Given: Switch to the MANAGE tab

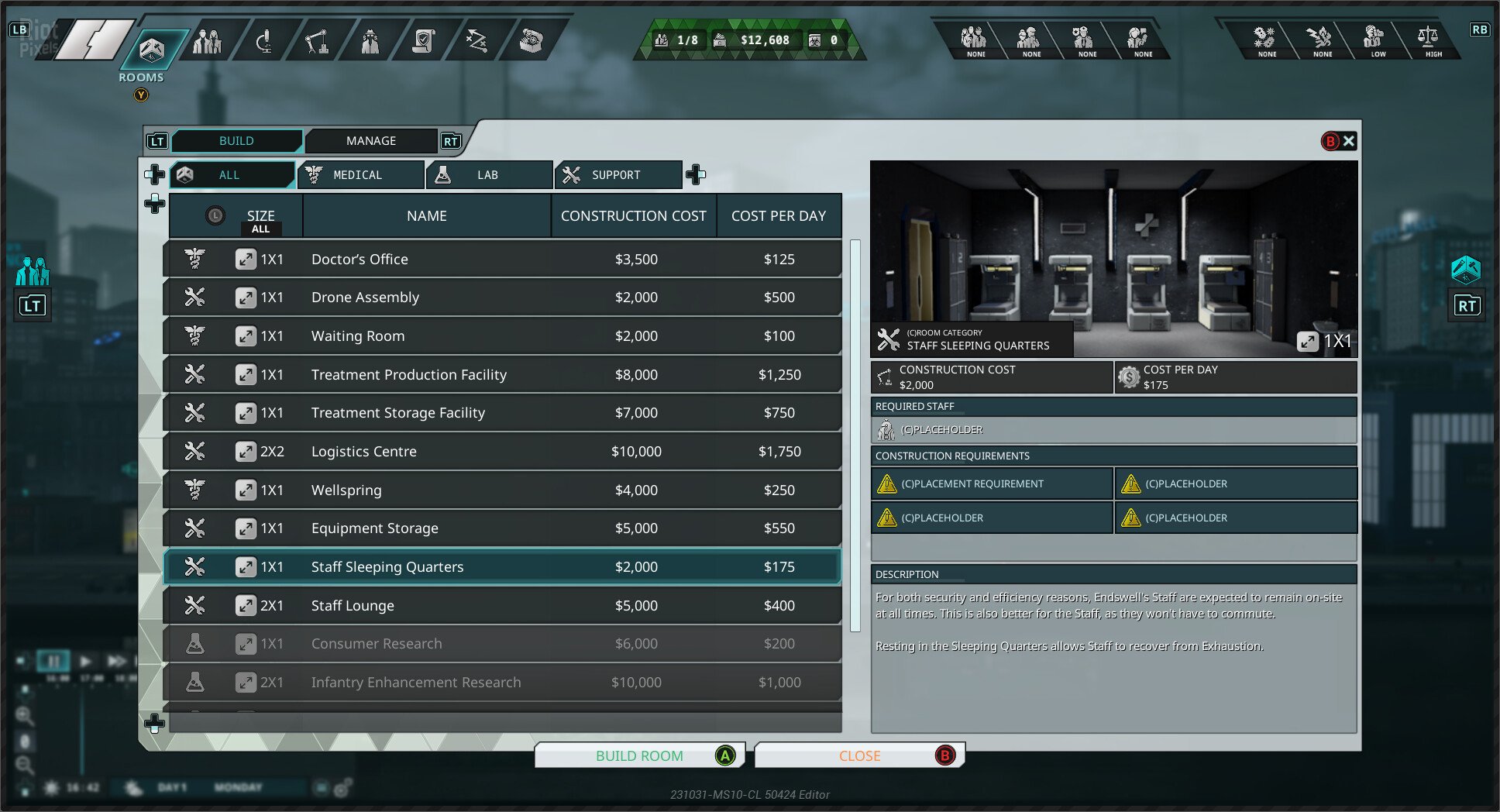Looking at the screenshot, I should click(371, 140).
